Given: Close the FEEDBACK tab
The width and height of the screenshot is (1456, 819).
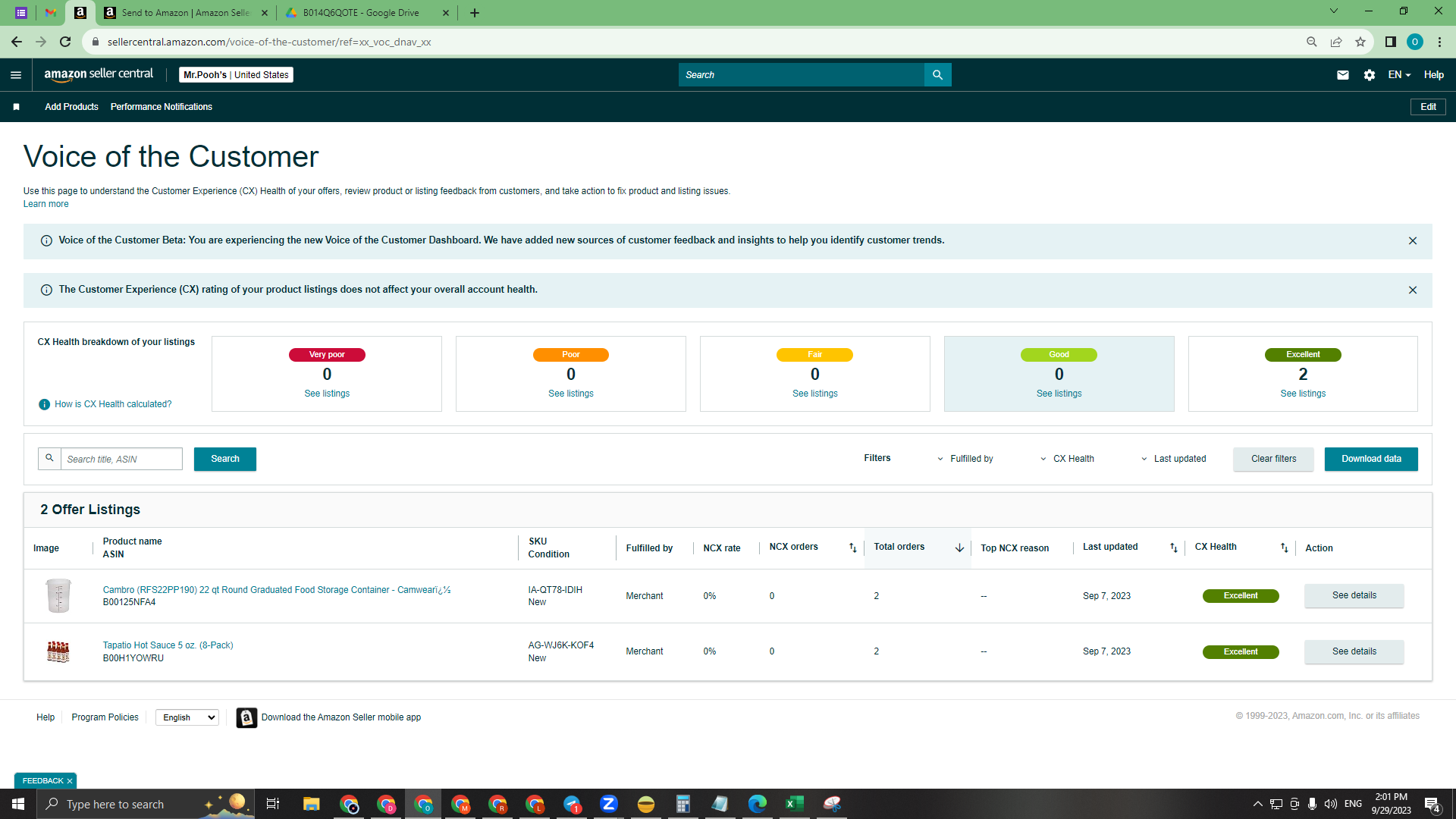Looking at the screenshot, I should pyautogui.click(x=70, y=782).
